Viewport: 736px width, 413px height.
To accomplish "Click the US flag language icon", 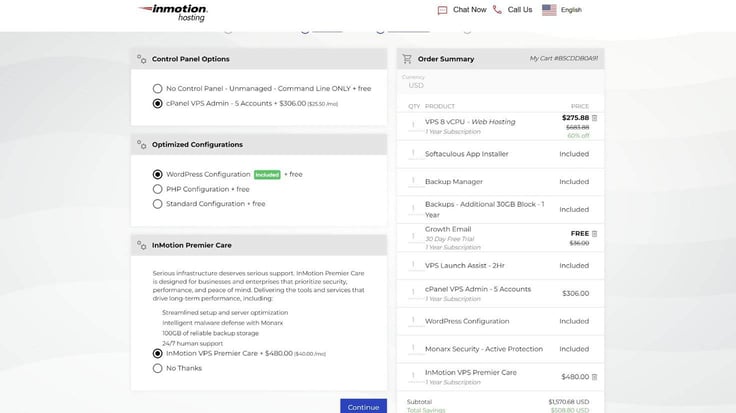I will tap(549, 10).
